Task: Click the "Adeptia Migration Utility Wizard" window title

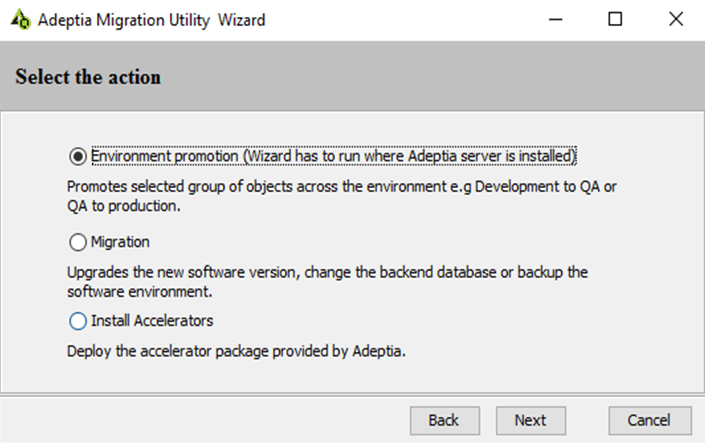Action: 151,20
